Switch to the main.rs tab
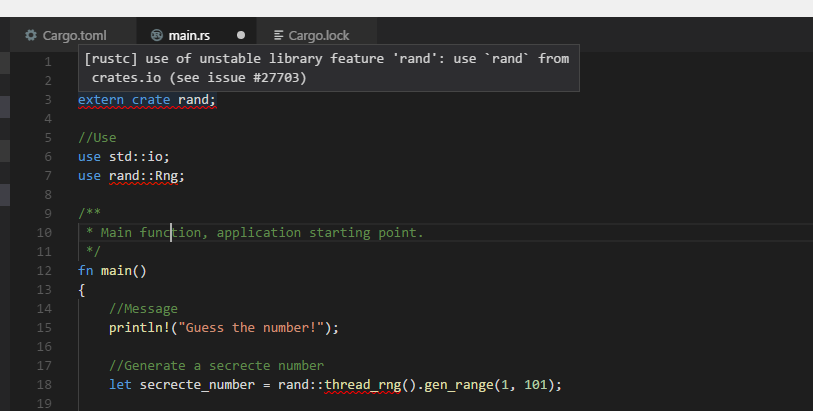Screen dimensions: 813x411 click(197, 35)
